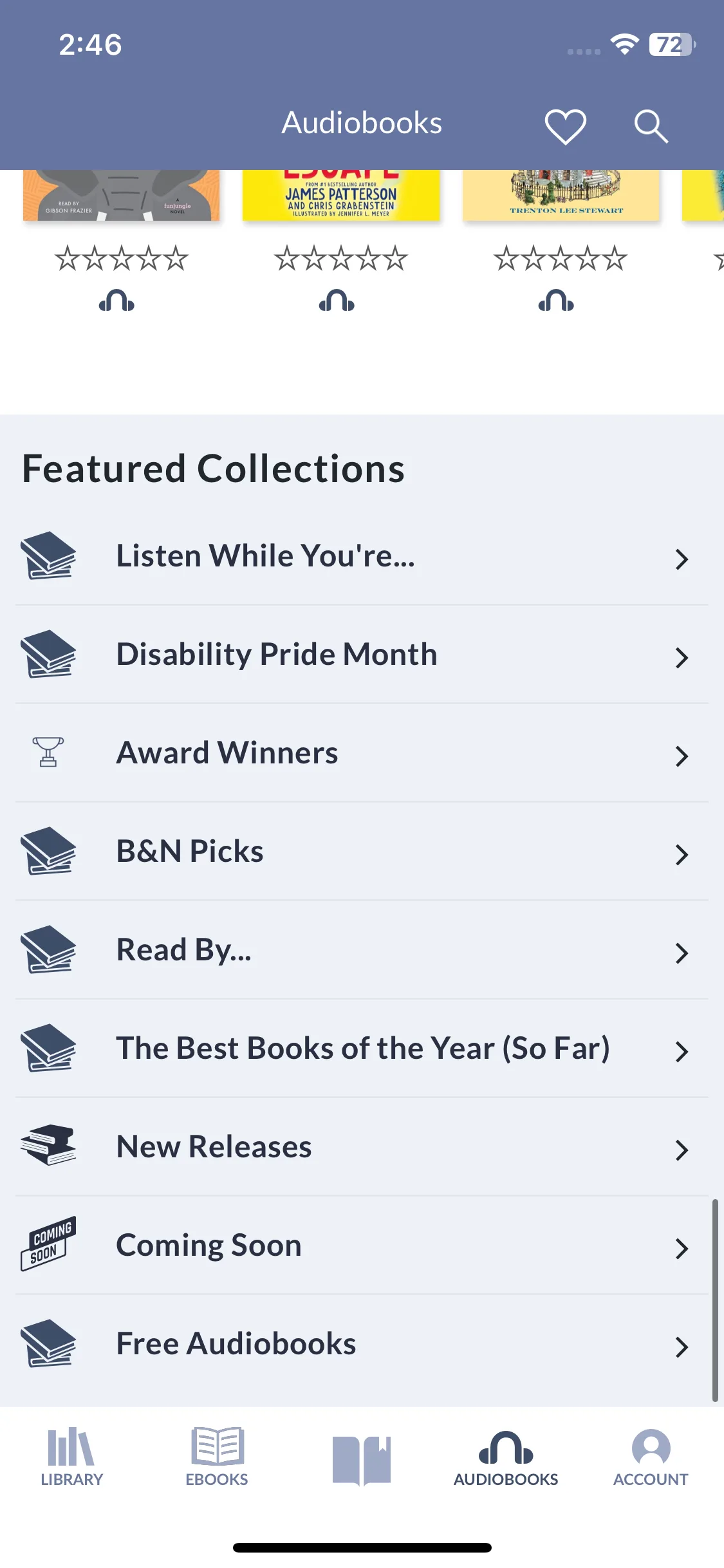
Task: Switch to the Ebooks tab
Action: (217, 1457)
